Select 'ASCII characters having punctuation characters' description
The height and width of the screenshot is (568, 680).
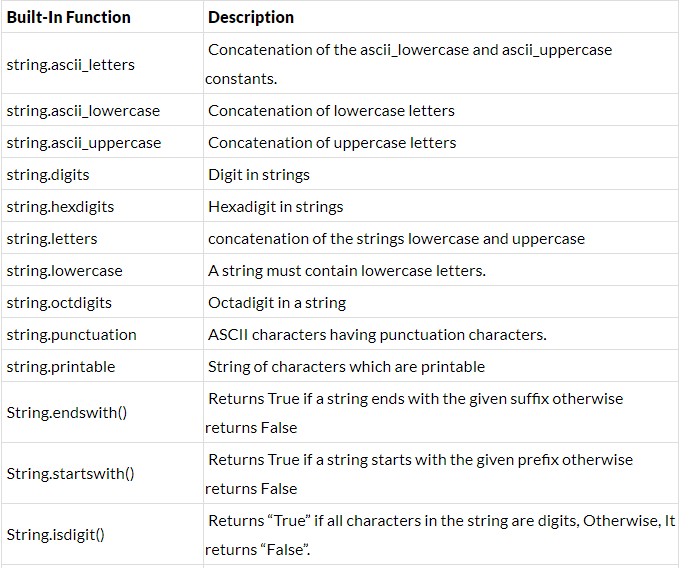point(377,335)
